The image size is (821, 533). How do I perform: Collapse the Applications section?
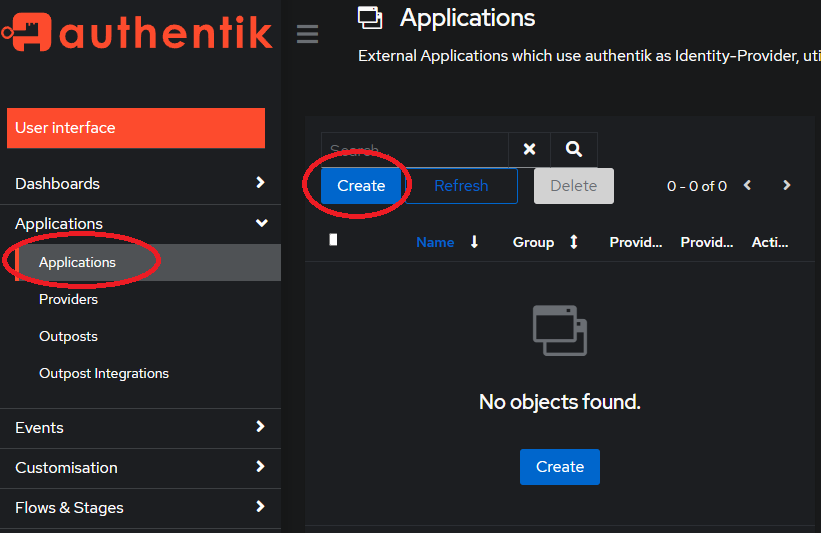click(x=140, y=224)
